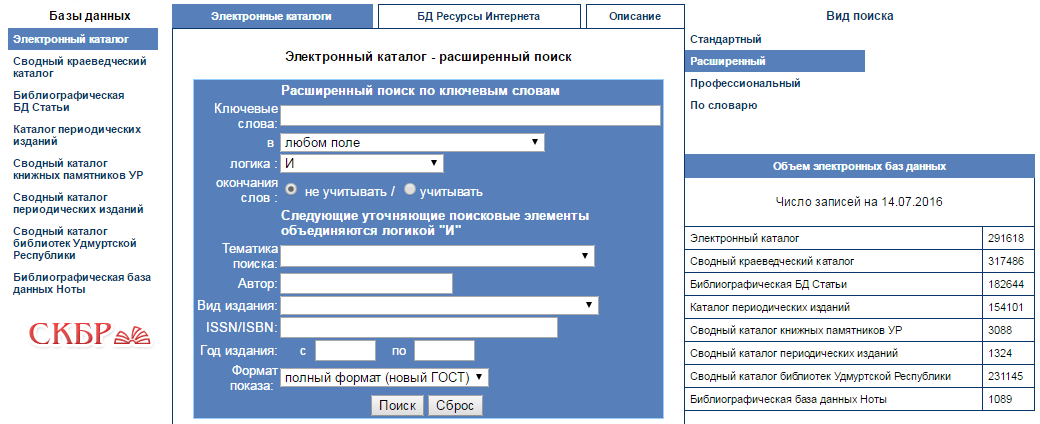This screenshot has width=1040, height=424.
Task: Expand the 'Тематика поиска' dropdown
Action: pyautogui.click(x=437, y=257)
